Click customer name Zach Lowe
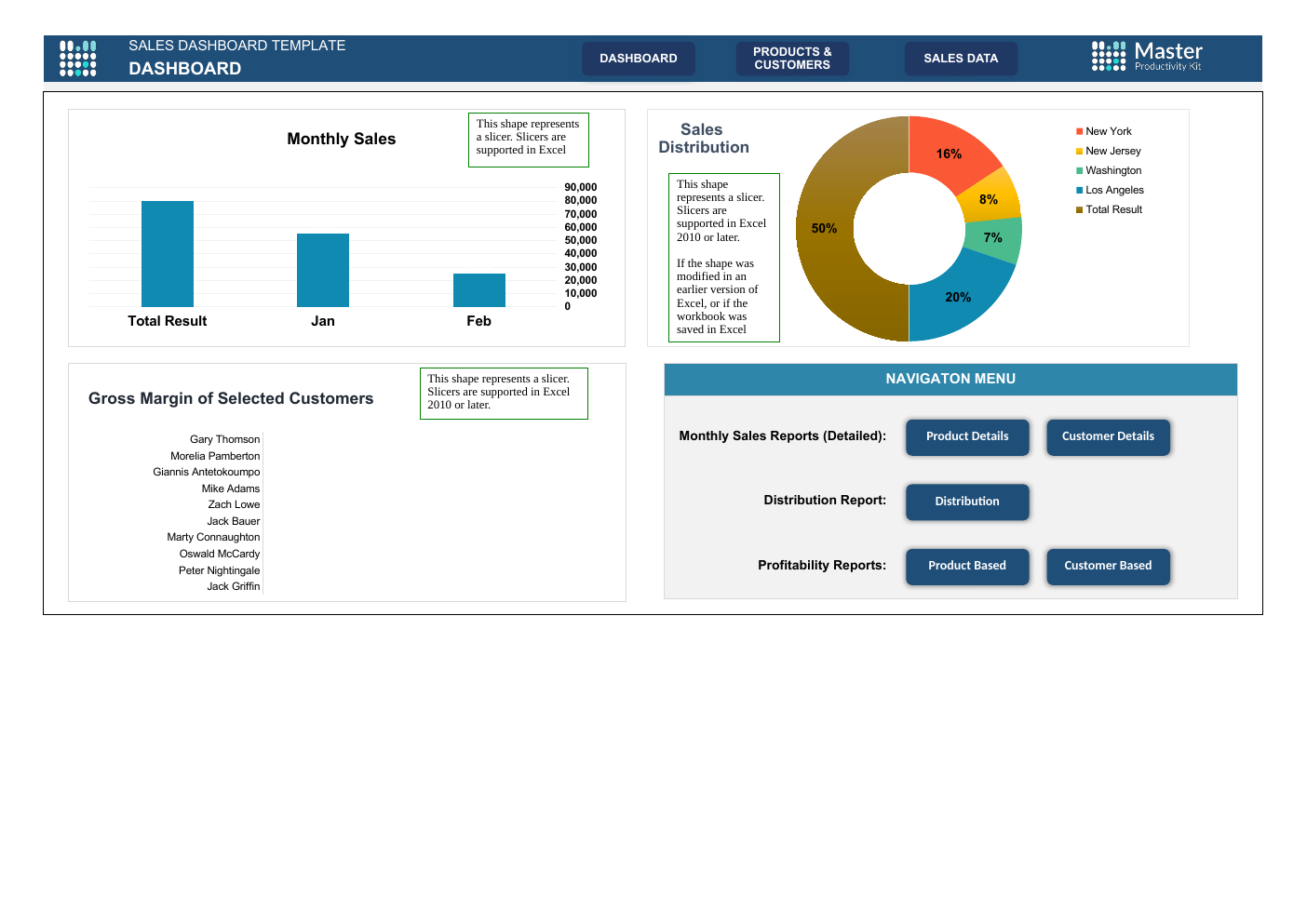Screen dimensions: 1307x924 [x=235, y=504]
